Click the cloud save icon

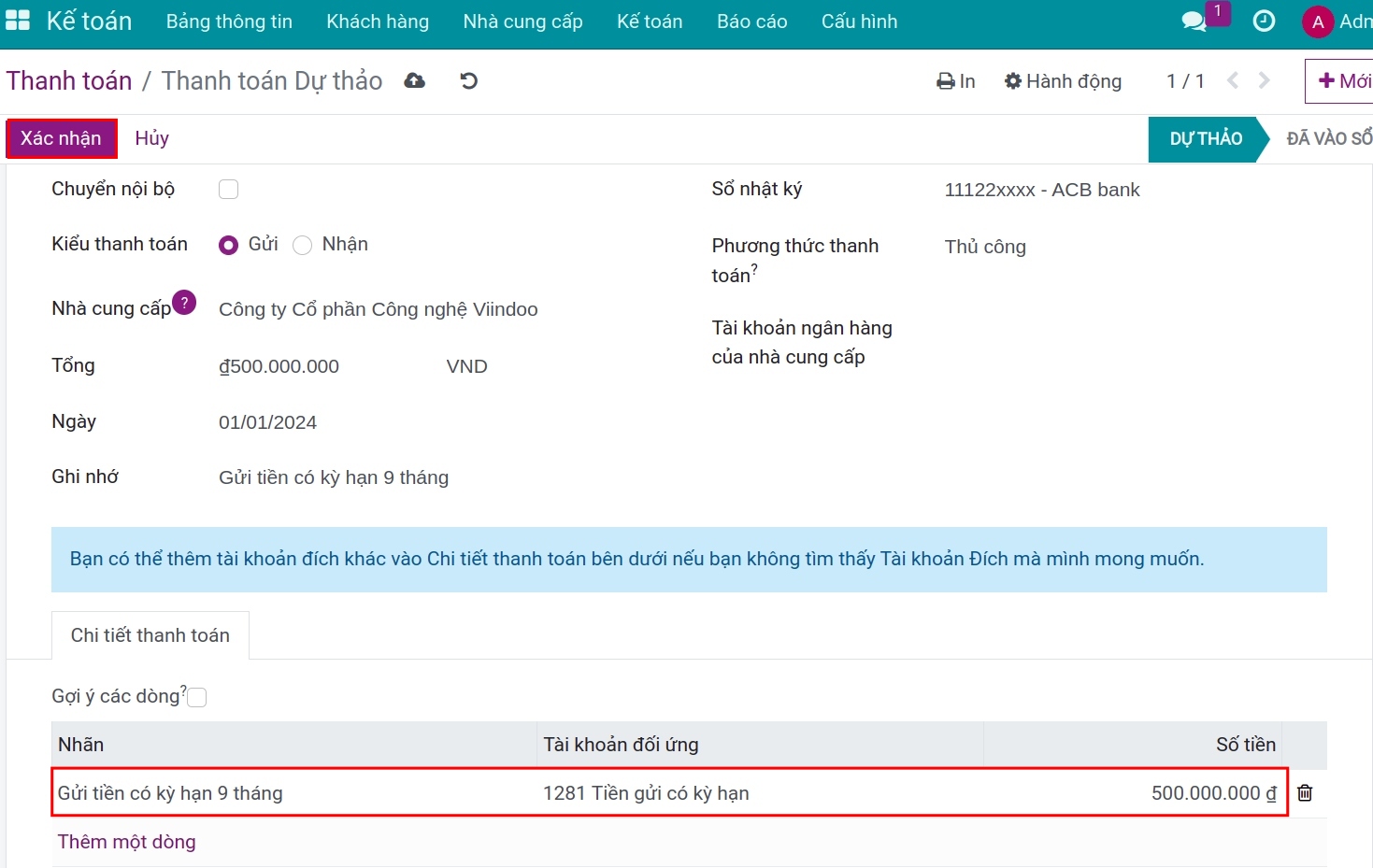[414, 81]
